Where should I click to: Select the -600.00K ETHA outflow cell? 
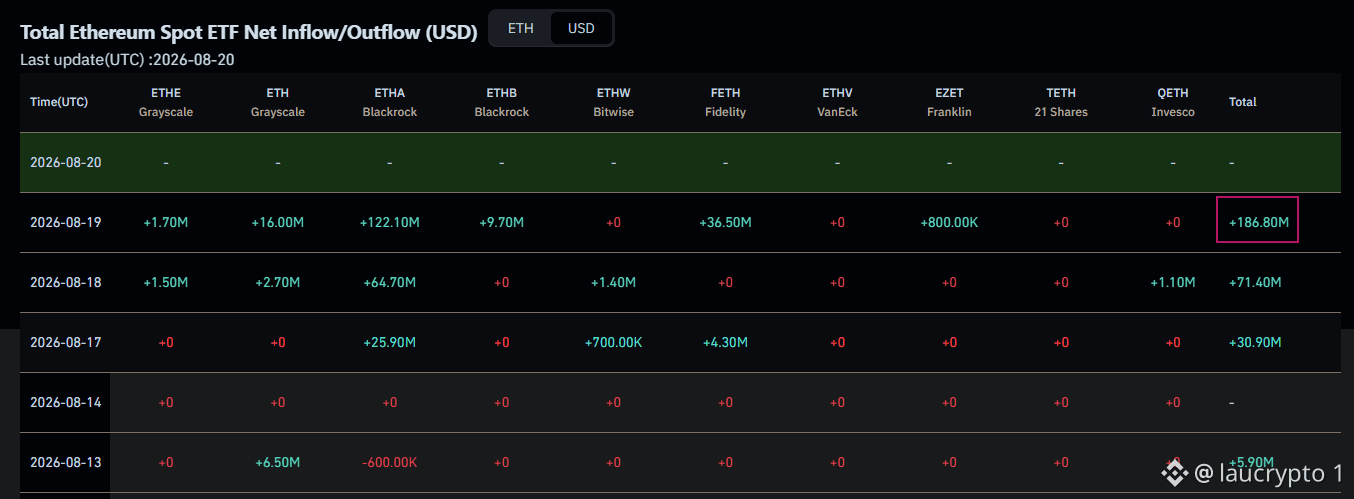(x=390, y=462)
